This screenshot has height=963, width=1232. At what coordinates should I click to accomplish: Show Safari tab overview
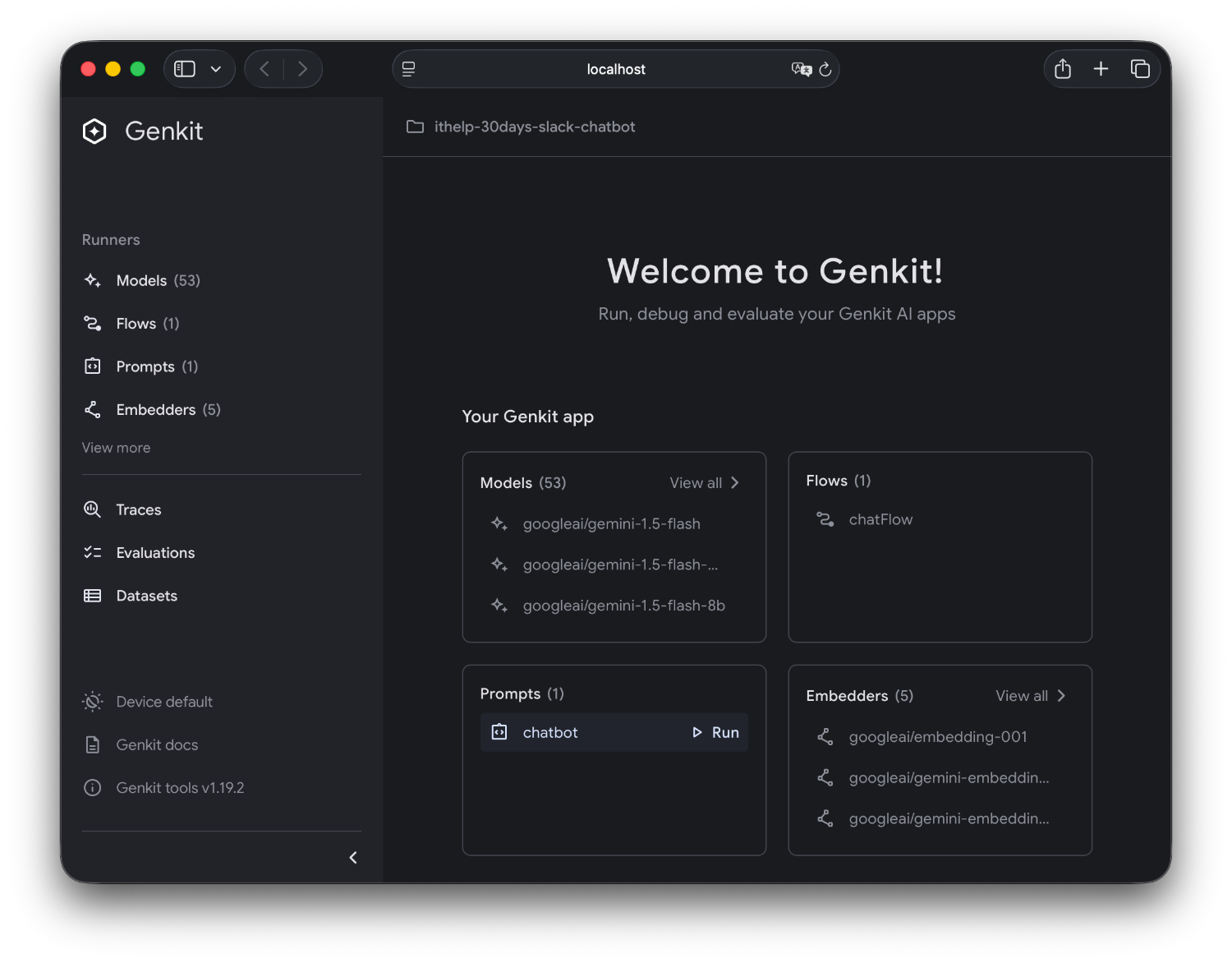click(1140, 69)
